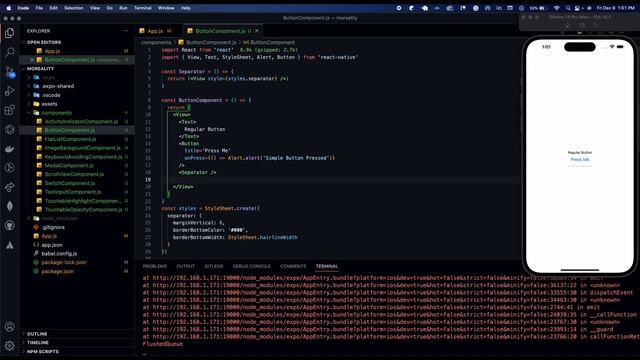Switch to the Comments panel tab

pos(293,266)
